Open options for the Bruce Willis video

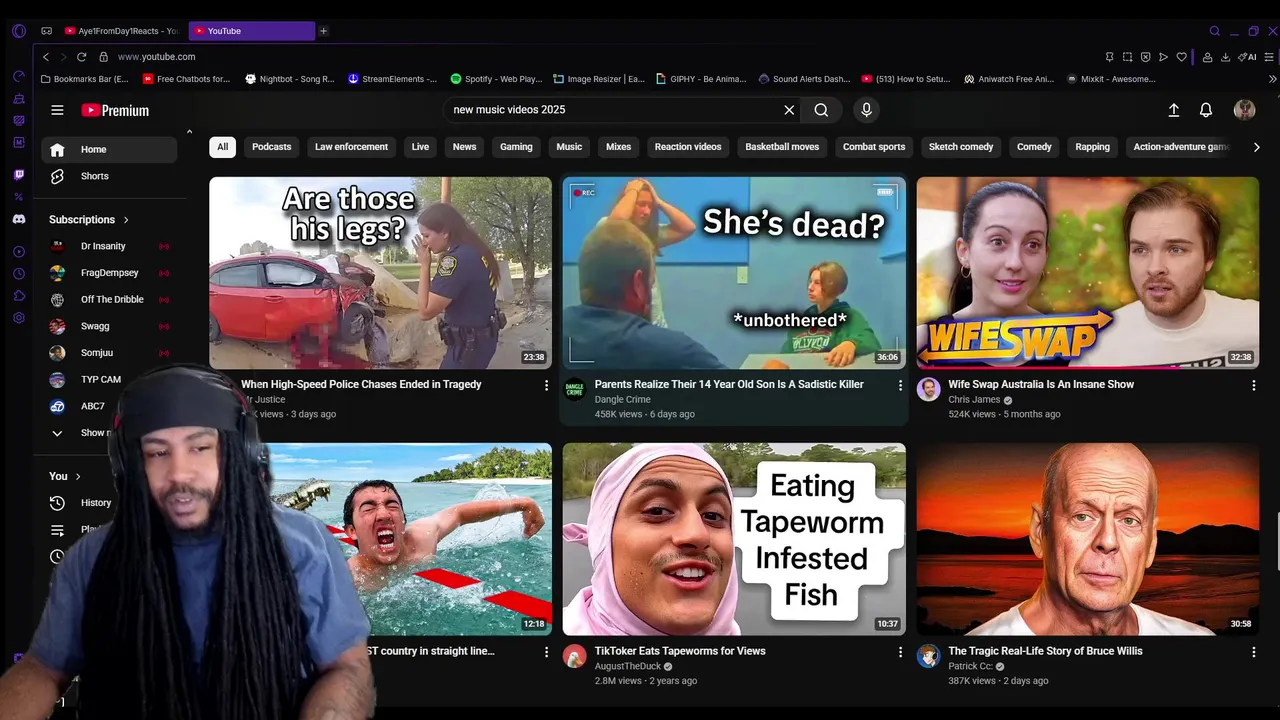1254,652
